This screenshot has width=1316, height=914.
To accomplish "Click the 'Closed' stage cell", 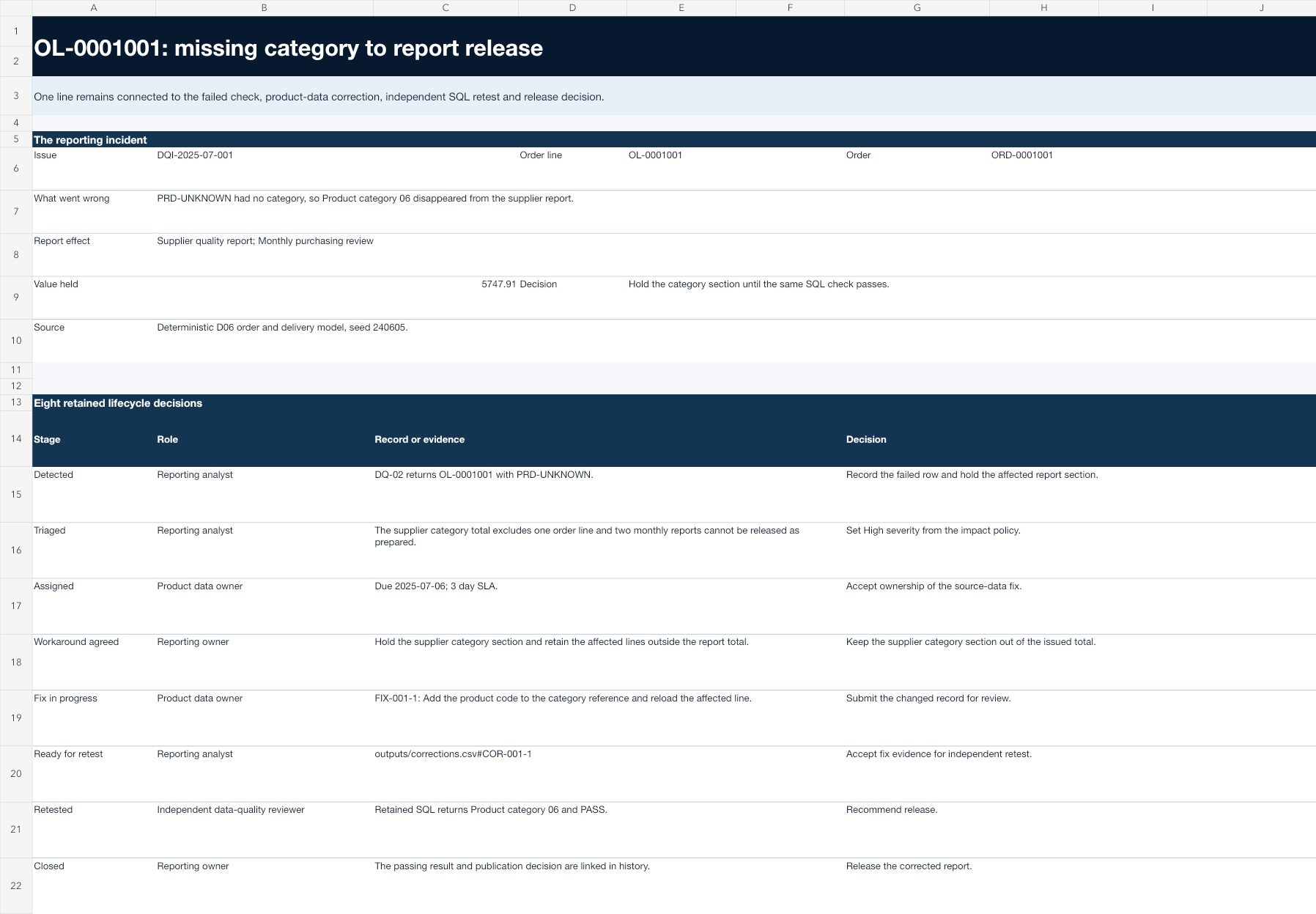I will pyautogui.click(x=49, y=866).
